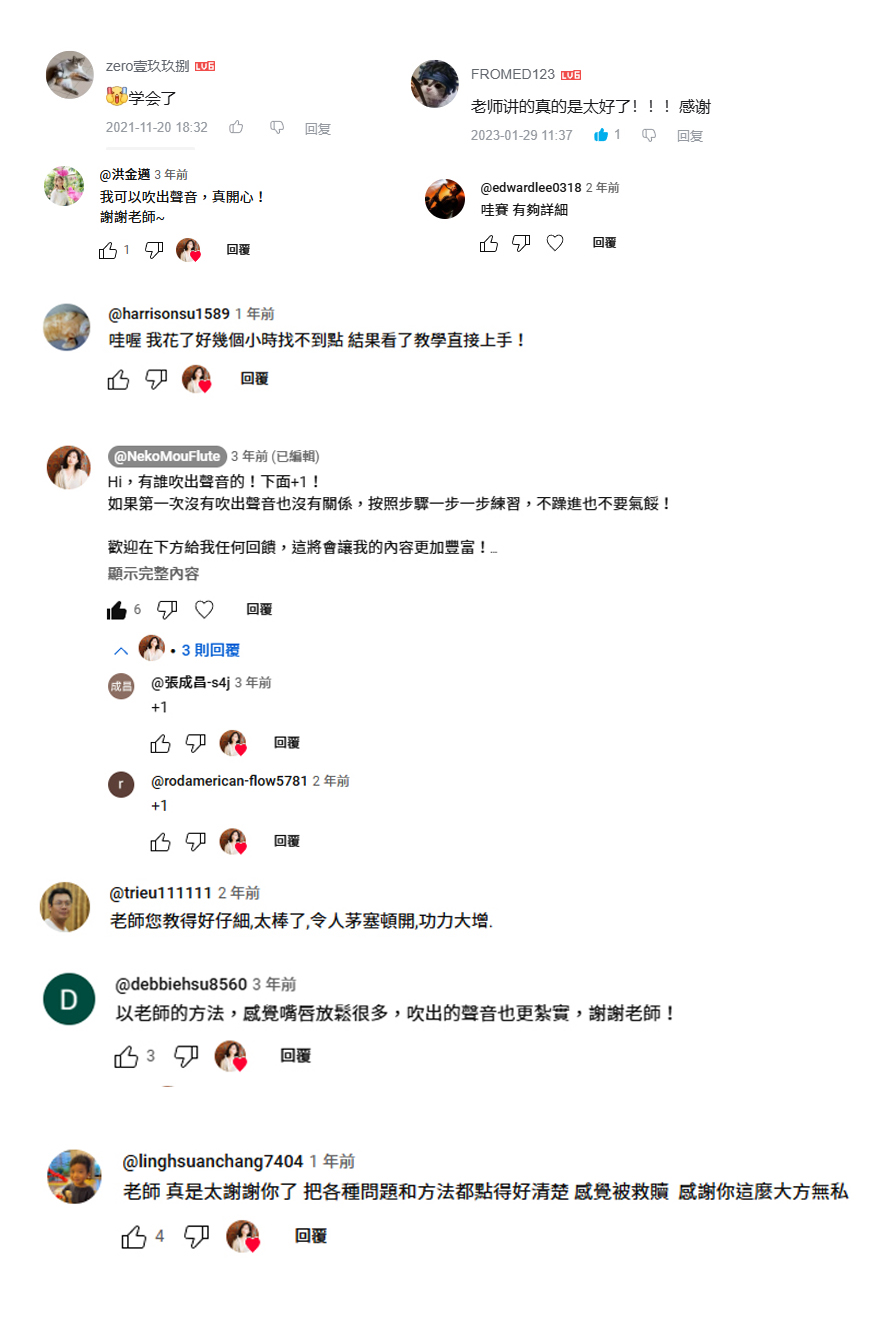
Task: Open the @NekoMouFlute channel badge
Action: pos(167,456)
